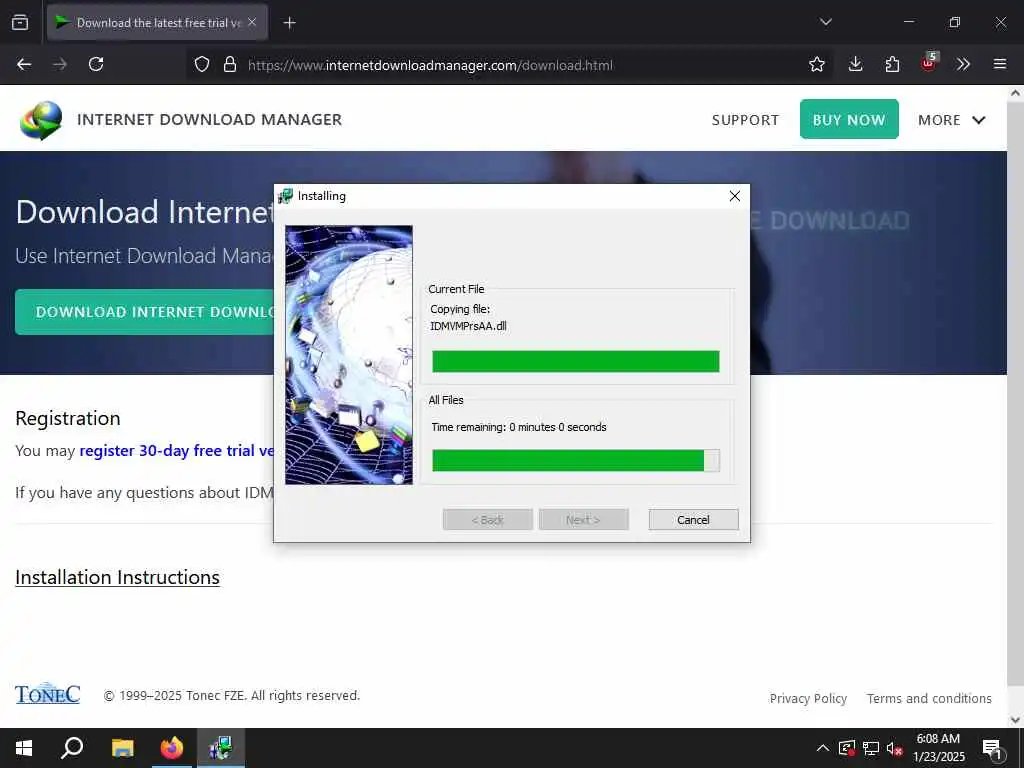
Task: Open Windows taskbar search
Action: [72, 748]
